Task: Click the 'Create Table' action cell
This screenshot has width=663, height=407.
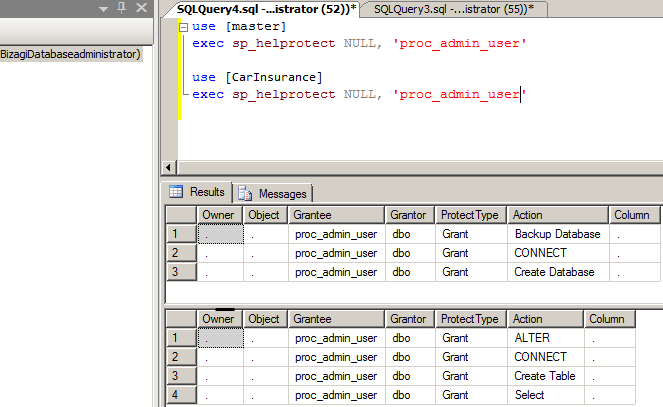Action: click(x=544, y=376)
